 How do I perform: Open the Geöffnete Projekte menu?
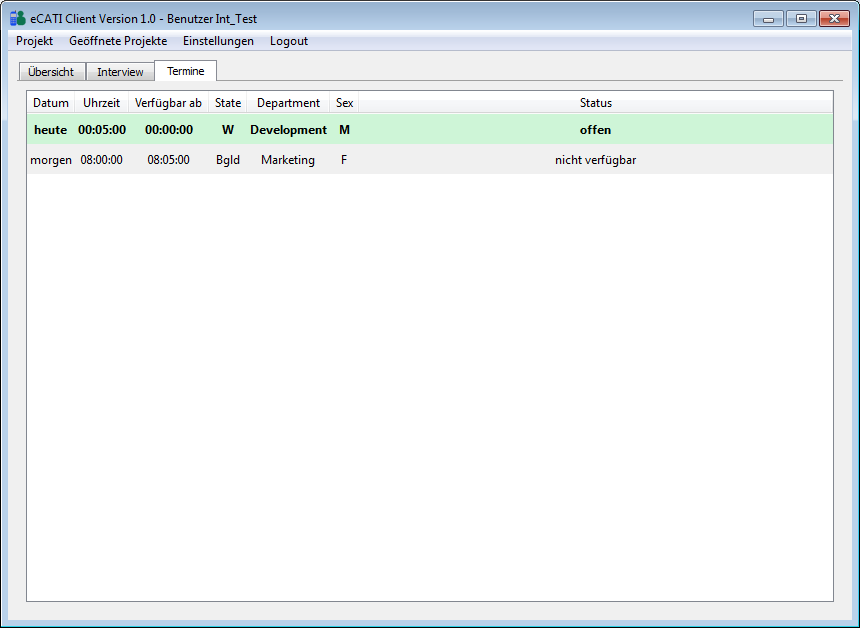pyautogui.click(x=118, y=41)
